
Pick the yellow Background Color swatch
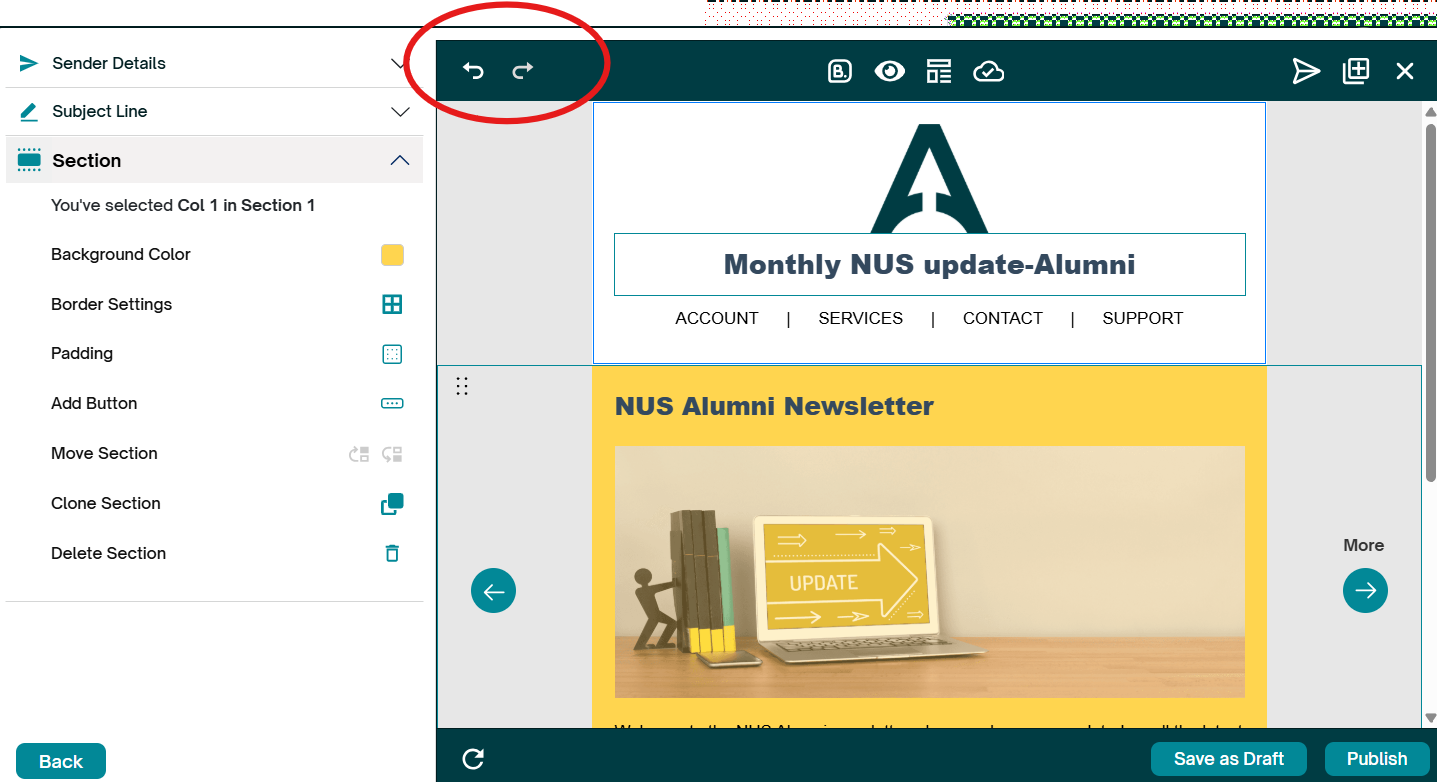pyautogui.click(x=392, y=255)
